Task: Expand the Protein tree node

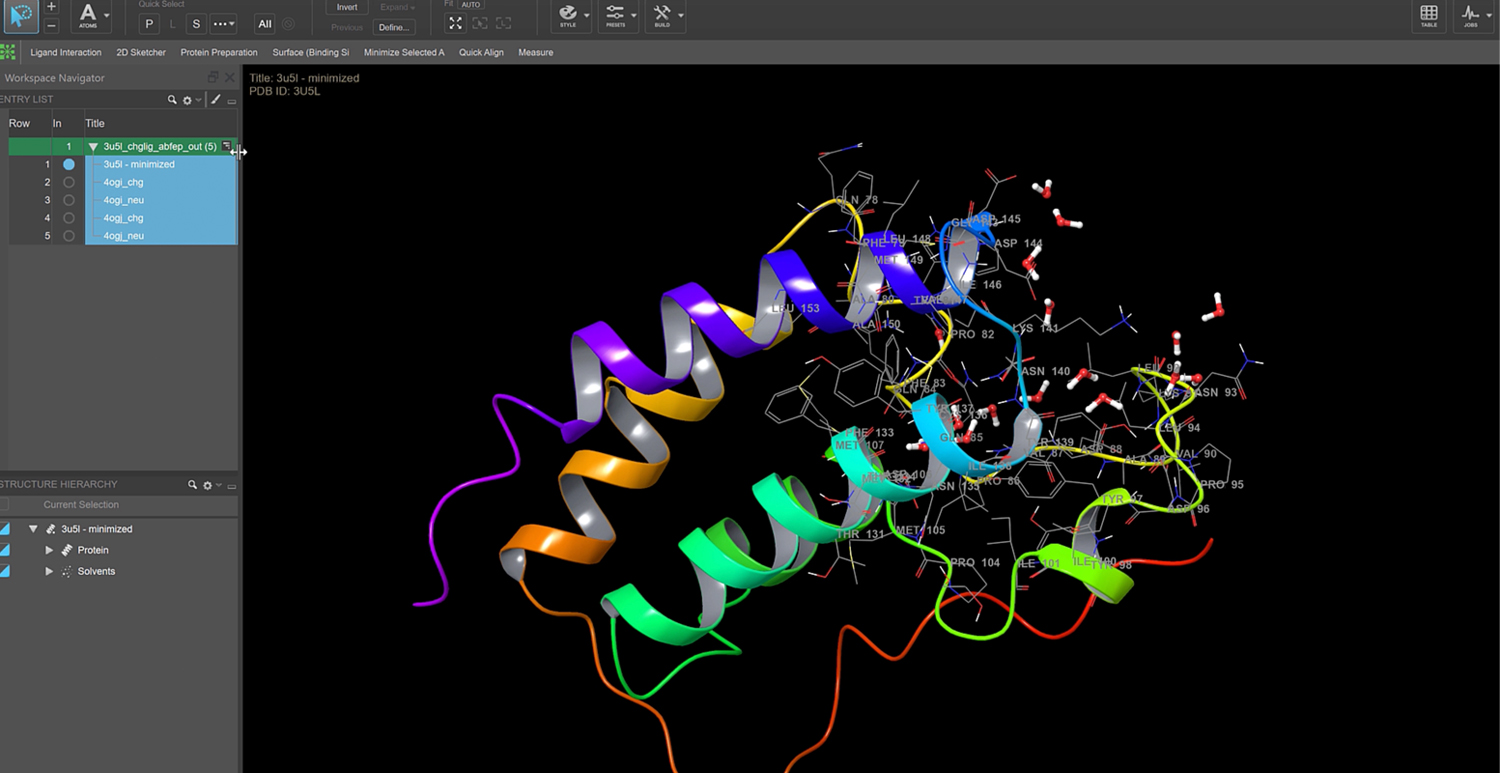Action: [x=49, y=550]
